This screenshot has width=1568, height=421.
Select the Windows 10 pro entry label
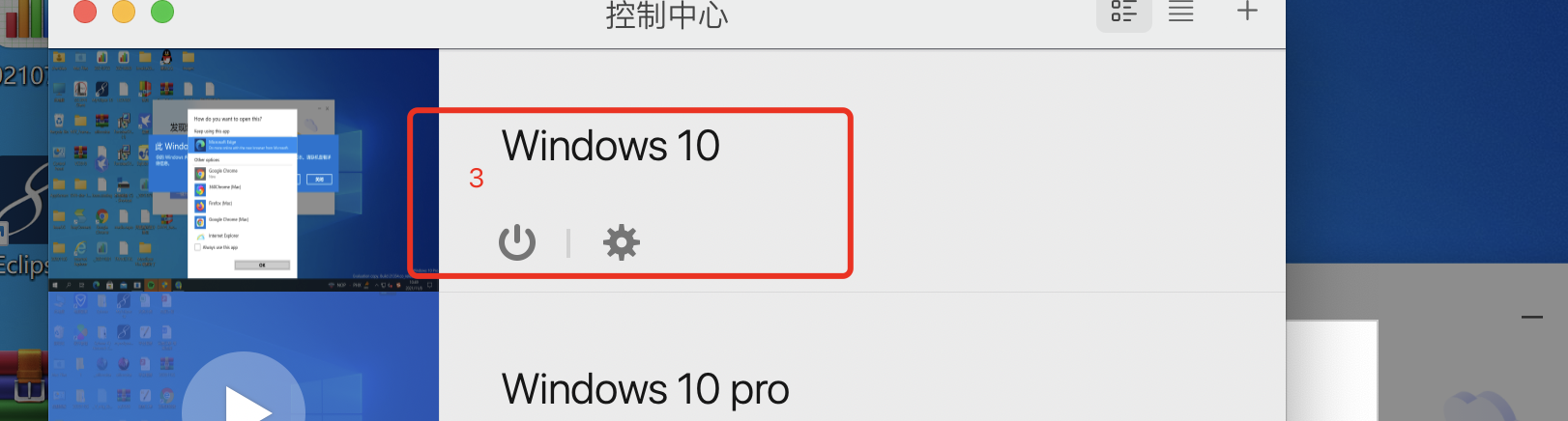pos(646,389)
